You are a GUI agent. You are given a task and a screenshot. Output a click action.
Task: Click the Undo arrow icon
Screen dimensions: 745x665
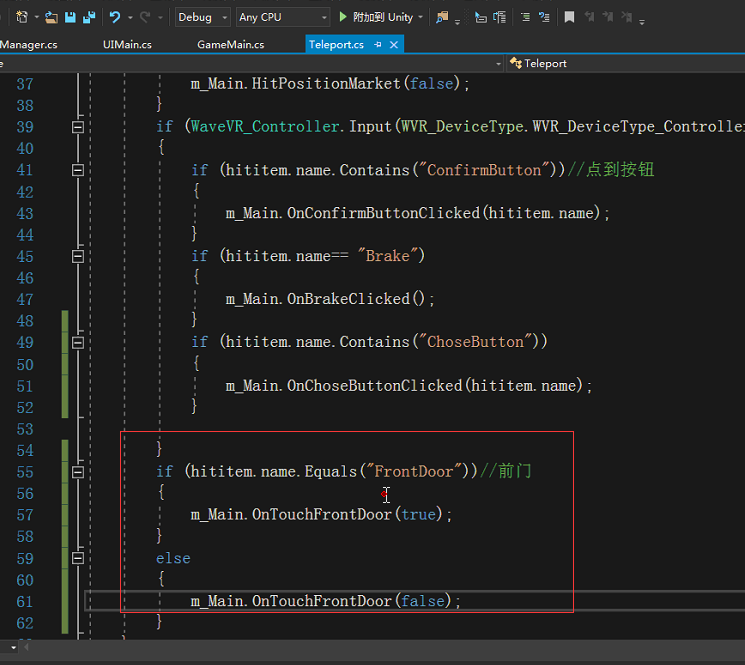tap(115, 18)
